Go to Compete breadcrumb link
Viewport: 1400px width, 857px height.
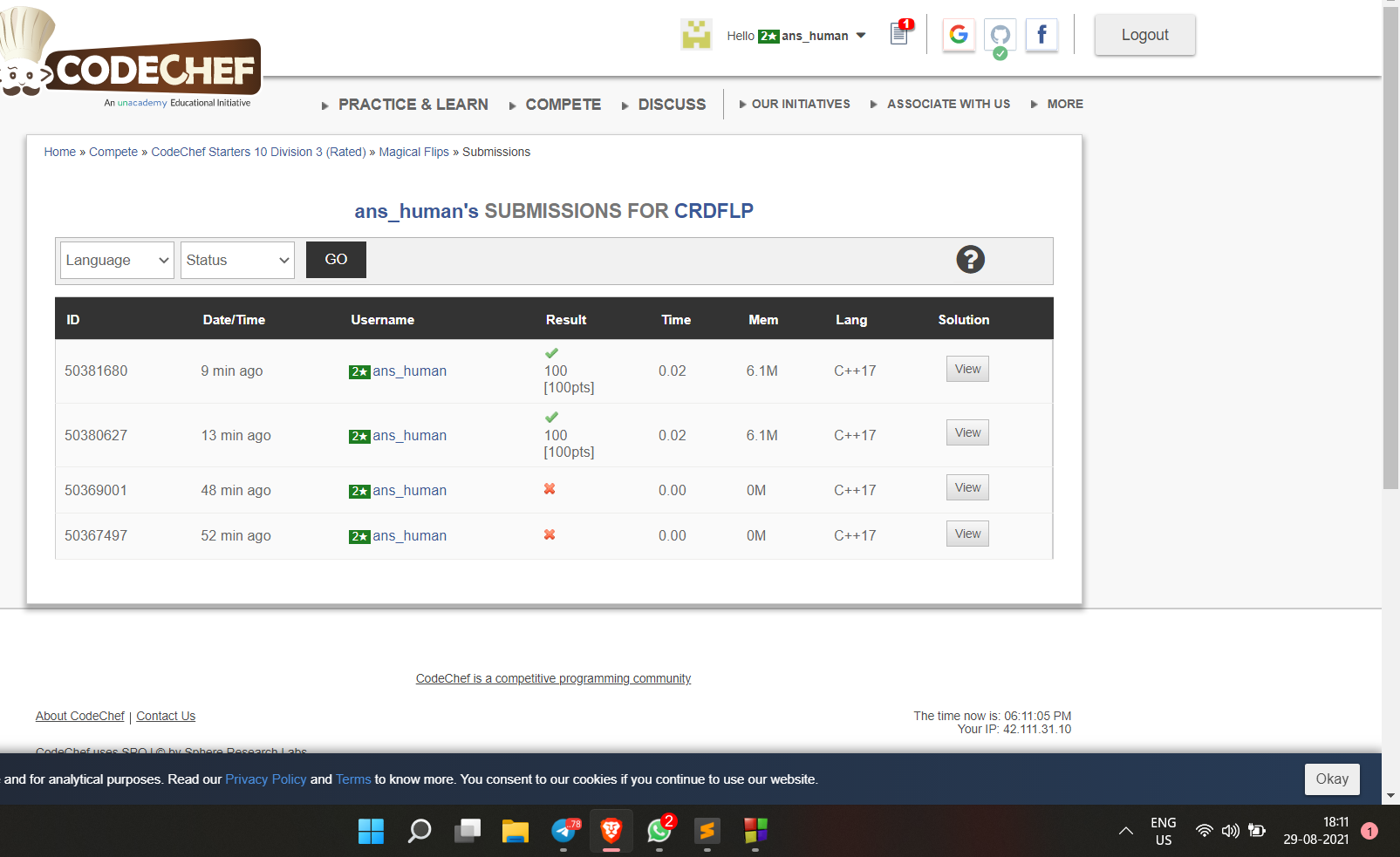[x=113, y=152]
